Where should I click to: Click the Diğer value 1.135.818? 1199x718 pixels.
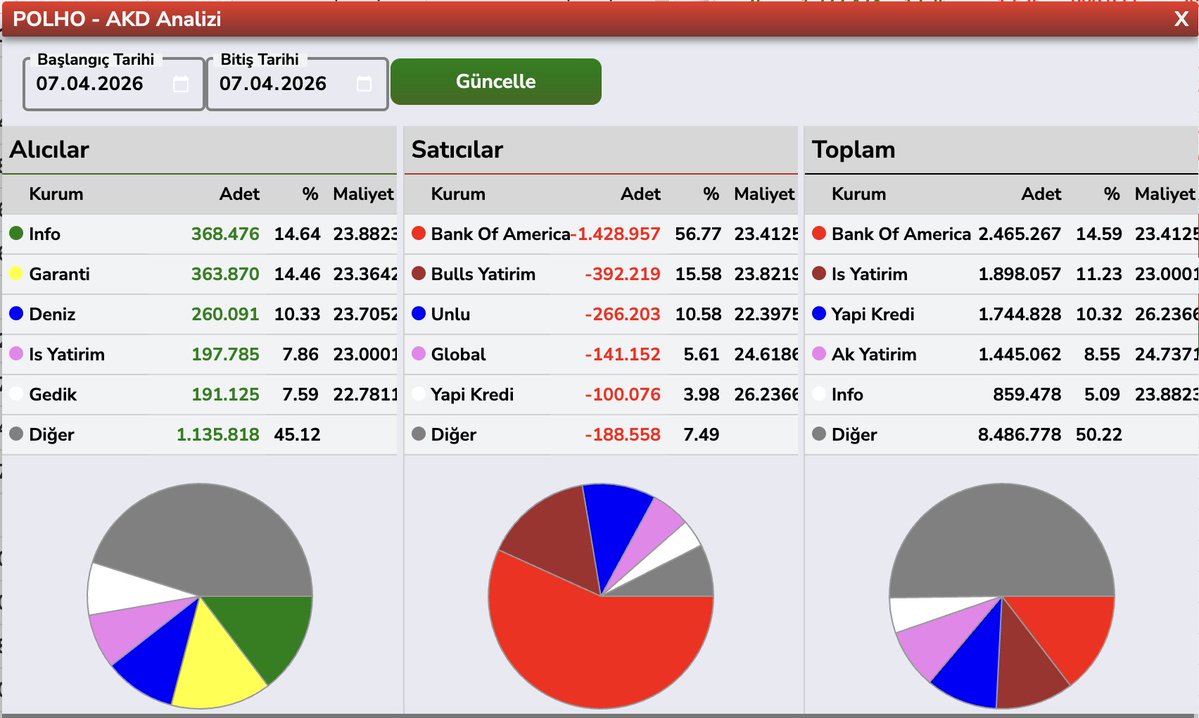click(218, 435)
